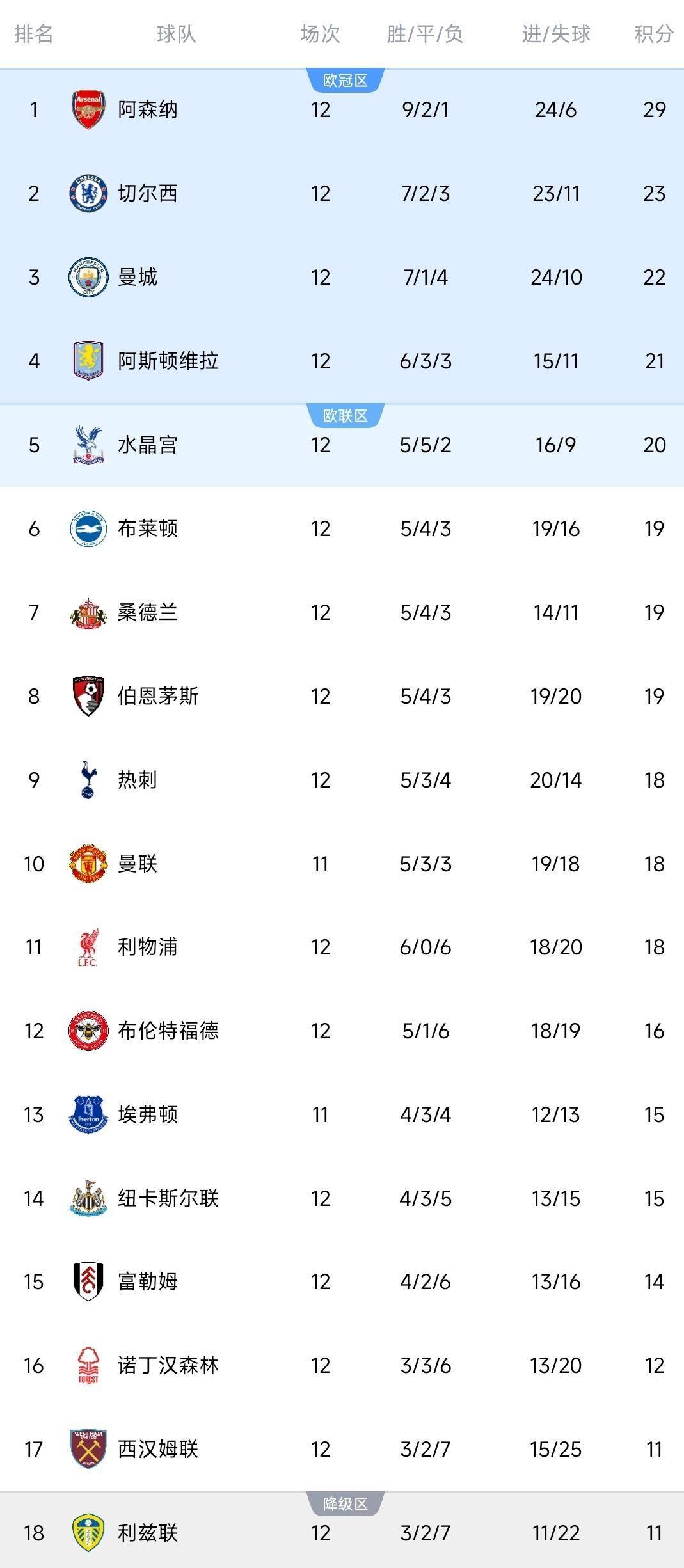Click Everton's 15 points value

tap(654, 1114)
